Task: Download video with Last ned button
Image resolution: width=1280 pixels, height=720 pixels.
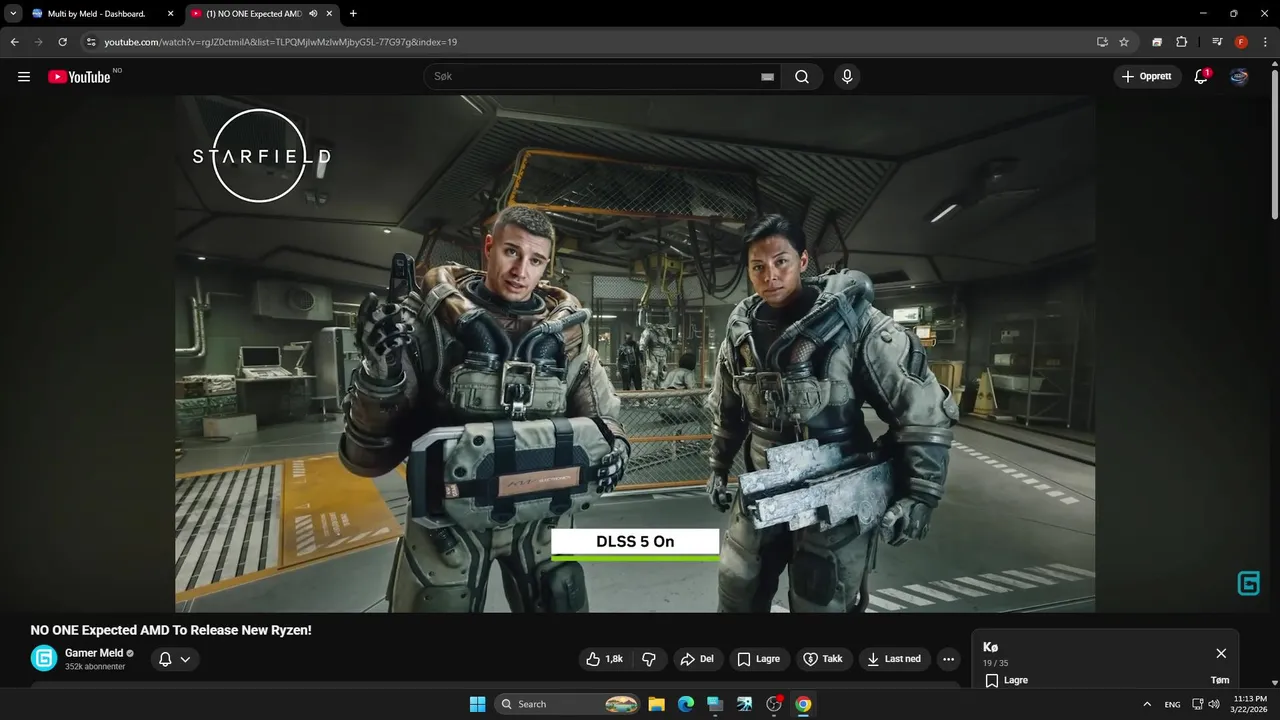Action: pyautogui.click(x=895, y=659)
